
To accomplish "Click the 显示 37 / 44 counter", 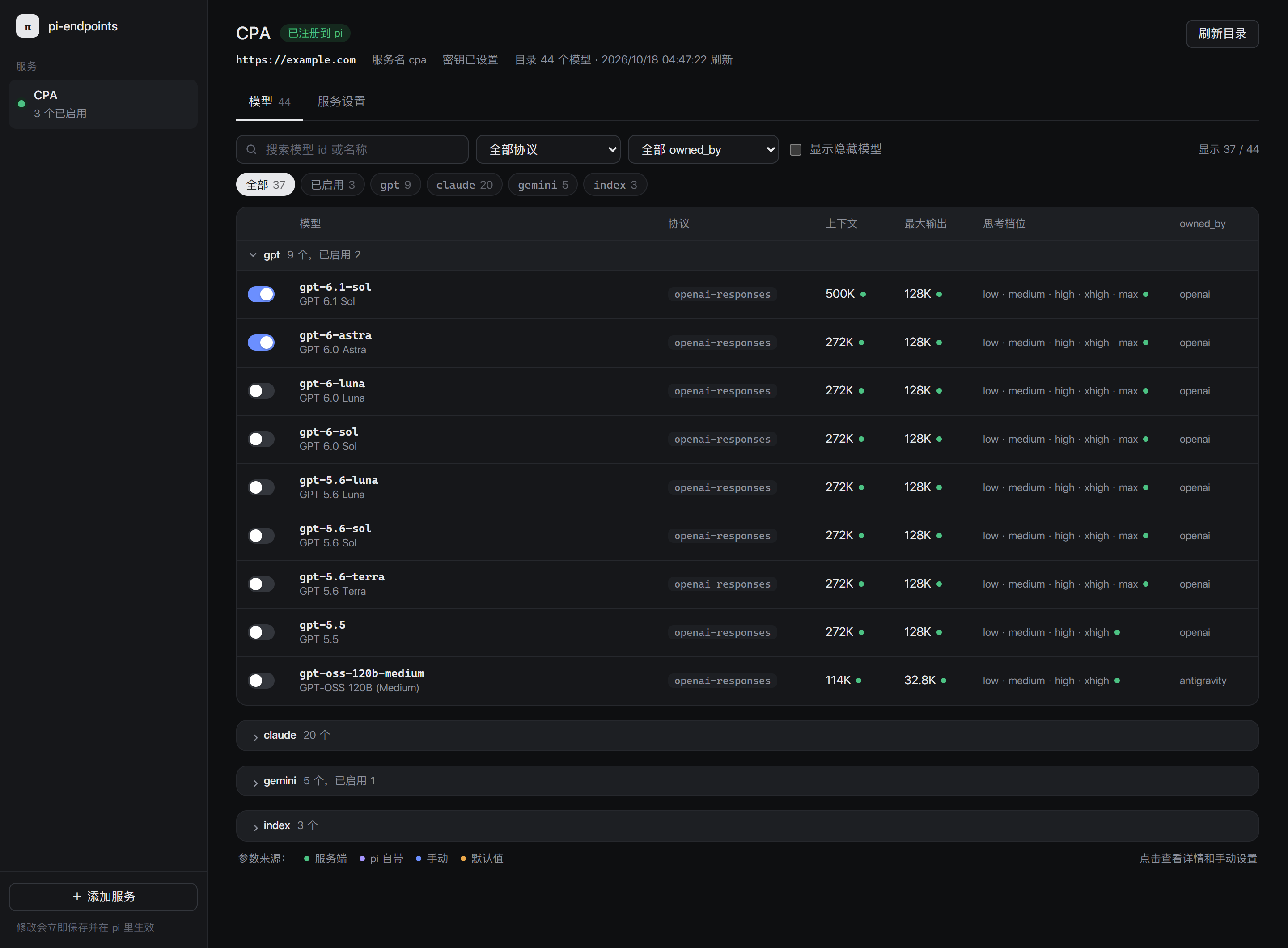I will pyautogui.click(x=1229, y=149).
